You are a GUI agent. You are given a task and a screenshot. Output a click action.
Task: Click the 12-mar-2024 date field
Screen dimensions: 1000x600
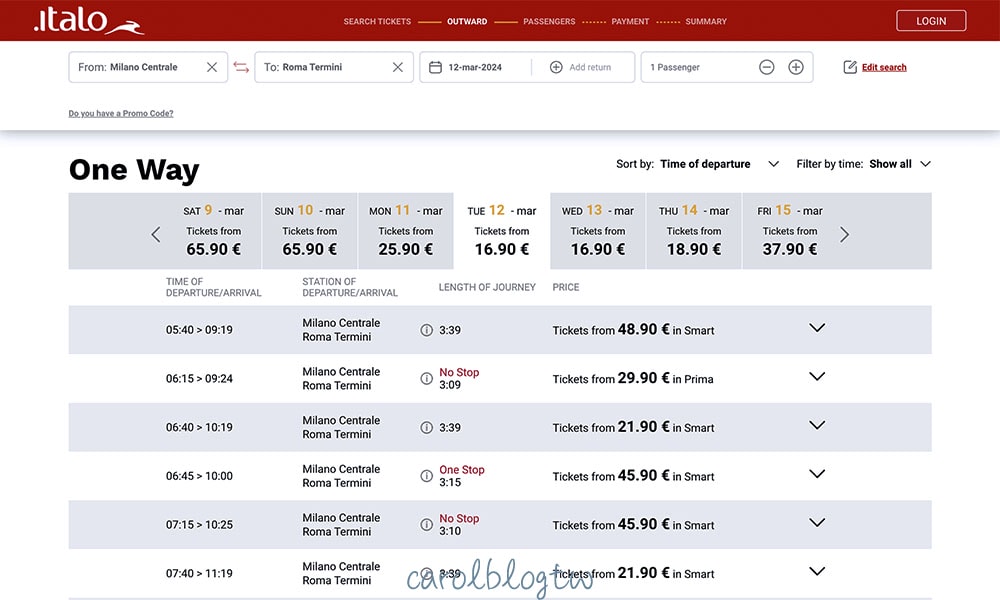[x=475, y=67]
